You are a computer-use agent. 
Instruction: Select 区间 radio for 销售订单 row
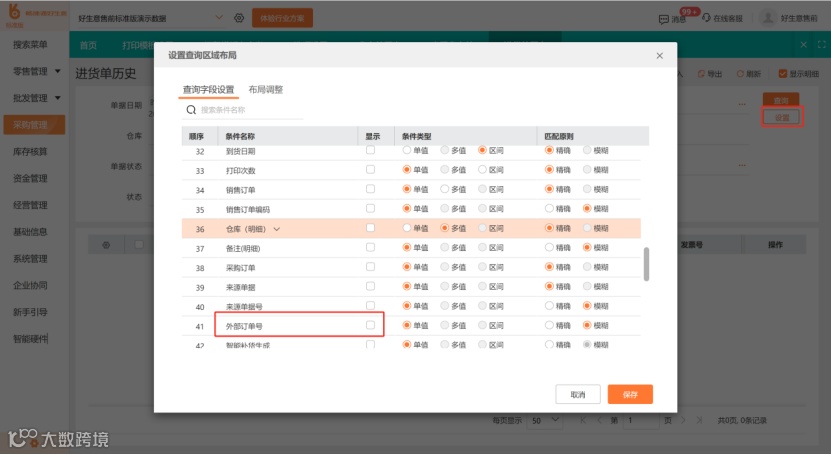[482, 189]
